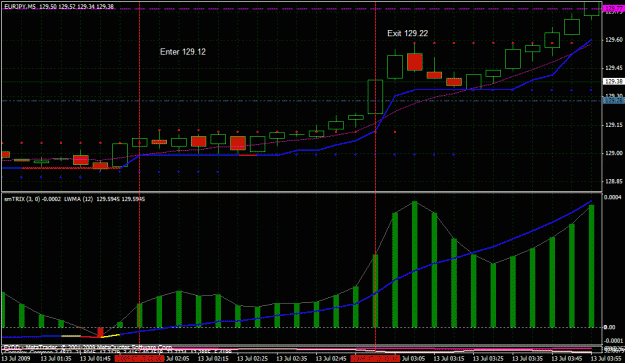Click the 0.00 indicator scale value

click(x=609, y=327)
